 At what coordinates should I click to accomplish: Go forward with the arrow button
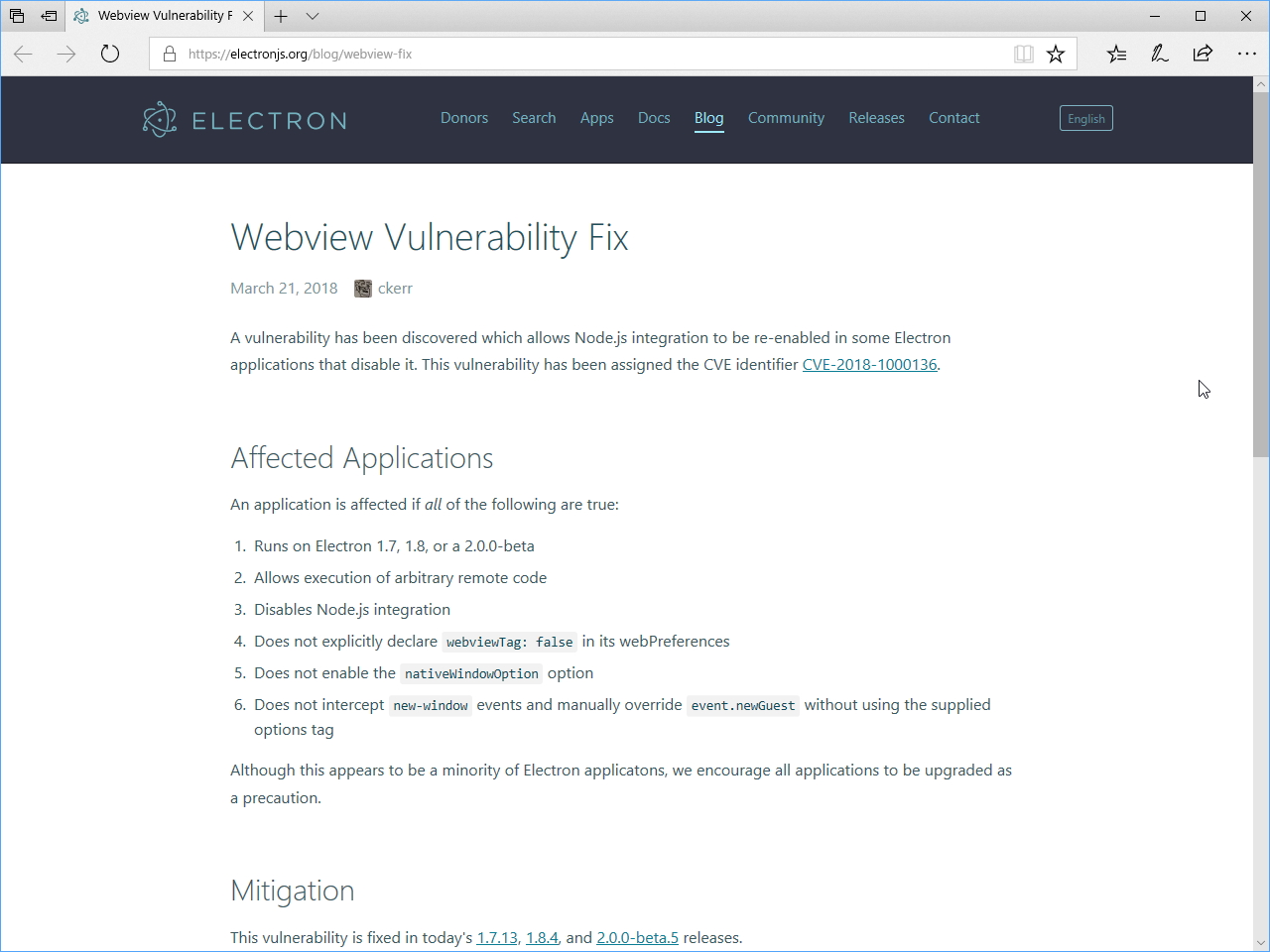(66, 54)
